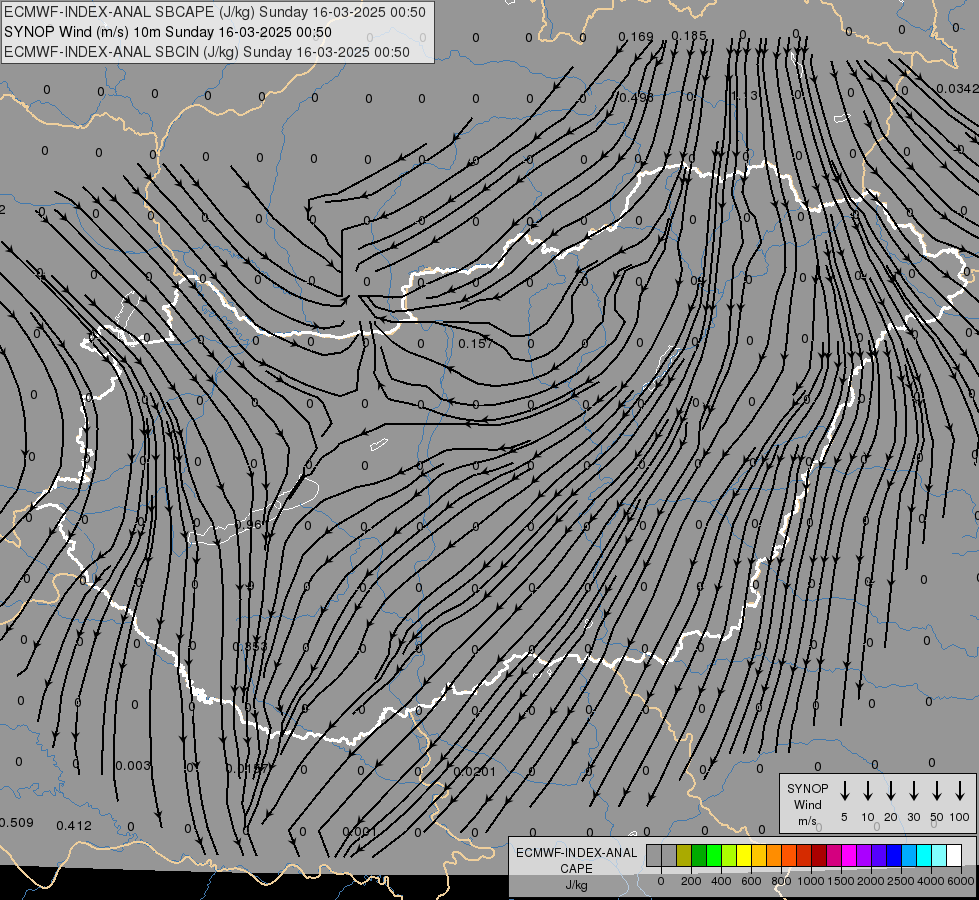Click the 600 tick label on CAPE legend
This screenshot has width=979, height=900.
point(751,881)
